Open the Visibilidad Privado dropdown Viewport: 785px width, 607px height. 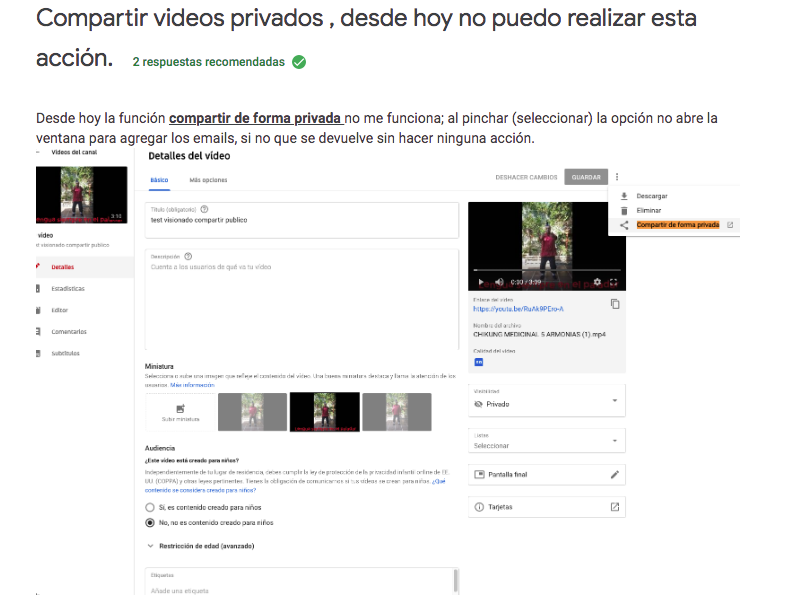tap(547, 400)
